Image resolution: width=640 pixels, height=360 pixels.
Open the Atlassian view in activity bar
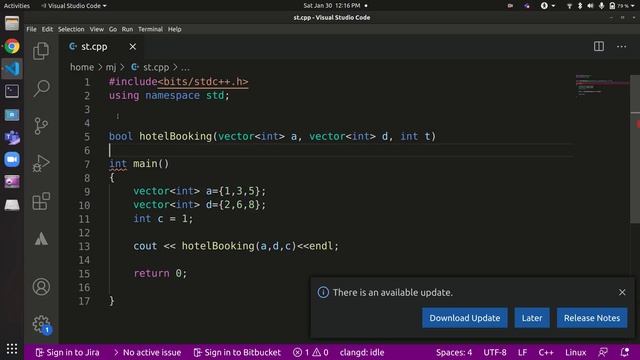point(41,239)
